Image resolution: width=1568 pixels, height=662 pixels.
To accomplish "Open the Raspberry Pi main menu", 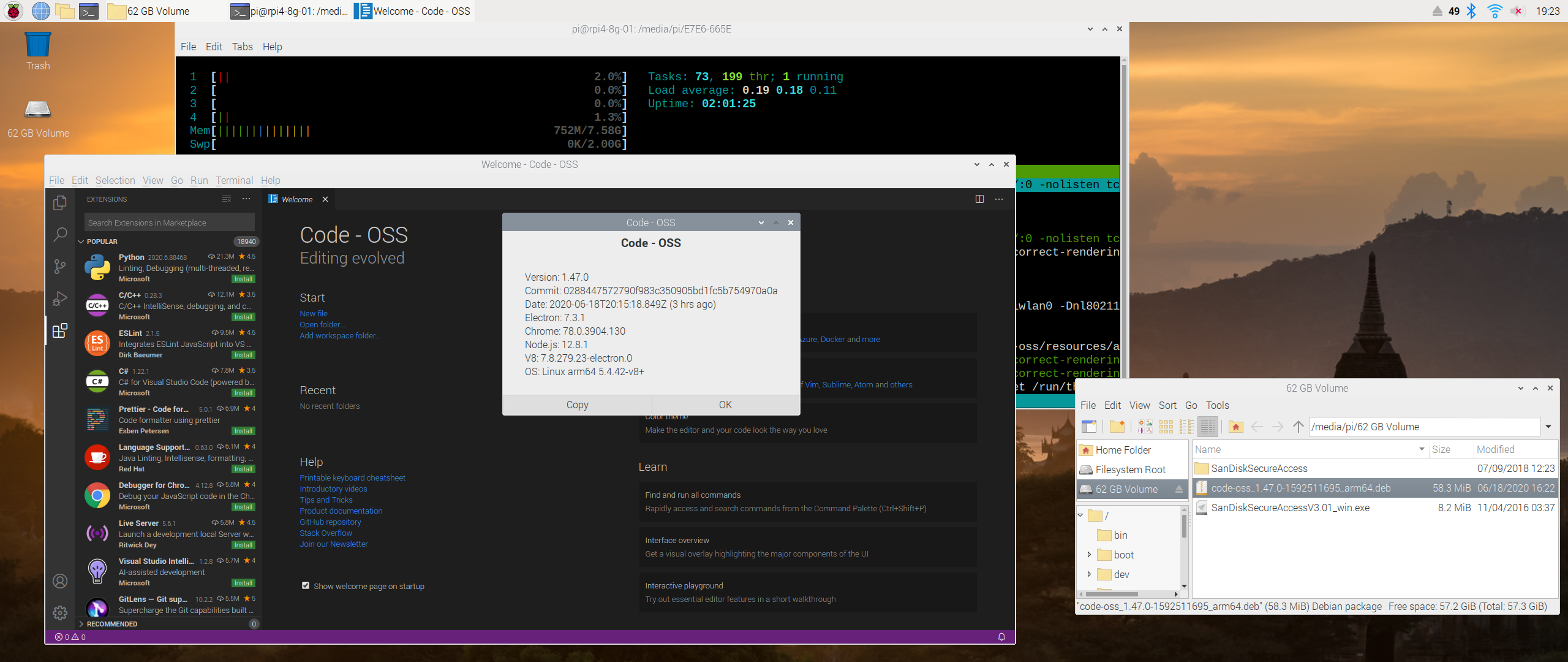I will click(13, 10).
